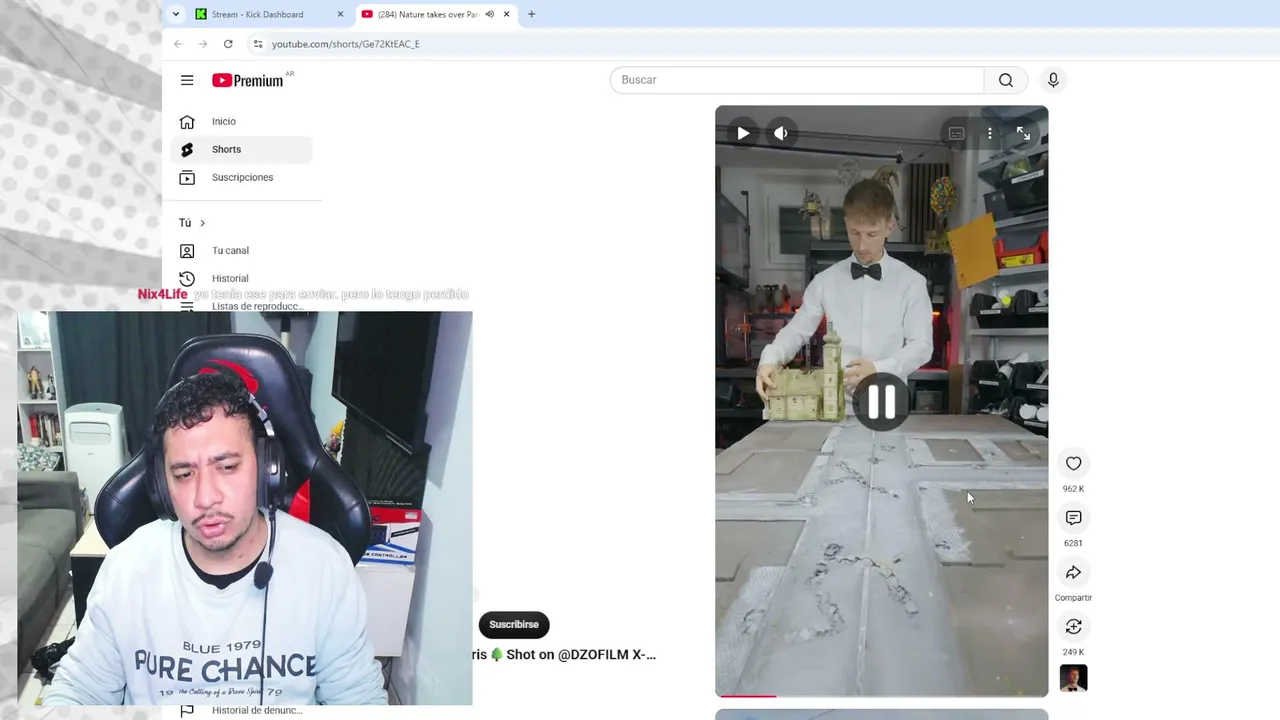1280x720 pixels.
Task: Click the Historial clock icon
Action: (x=187, y=279)
